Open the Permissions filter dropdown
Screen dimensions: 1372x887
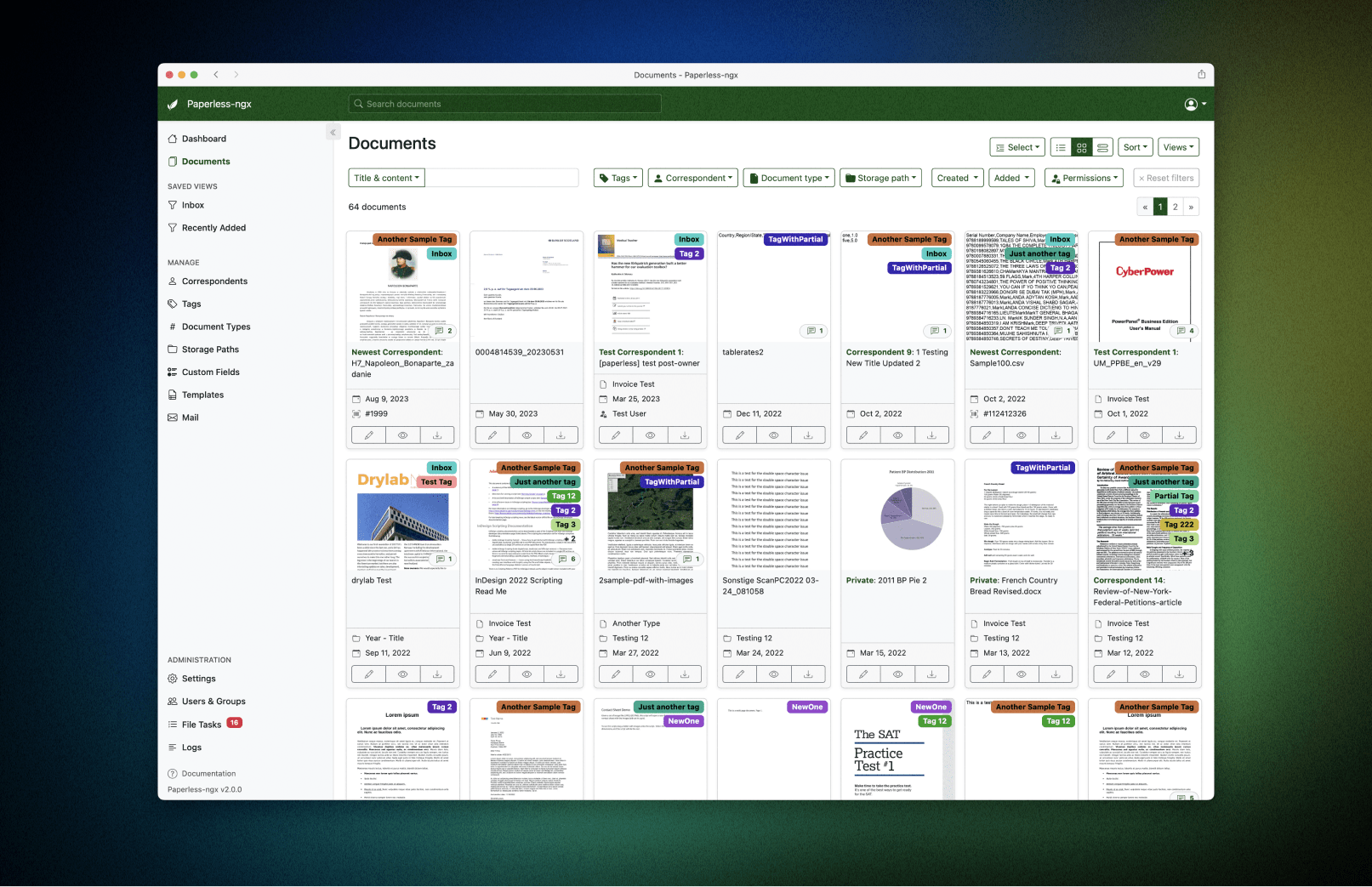pyautogui.click(x=1085, y=178)
